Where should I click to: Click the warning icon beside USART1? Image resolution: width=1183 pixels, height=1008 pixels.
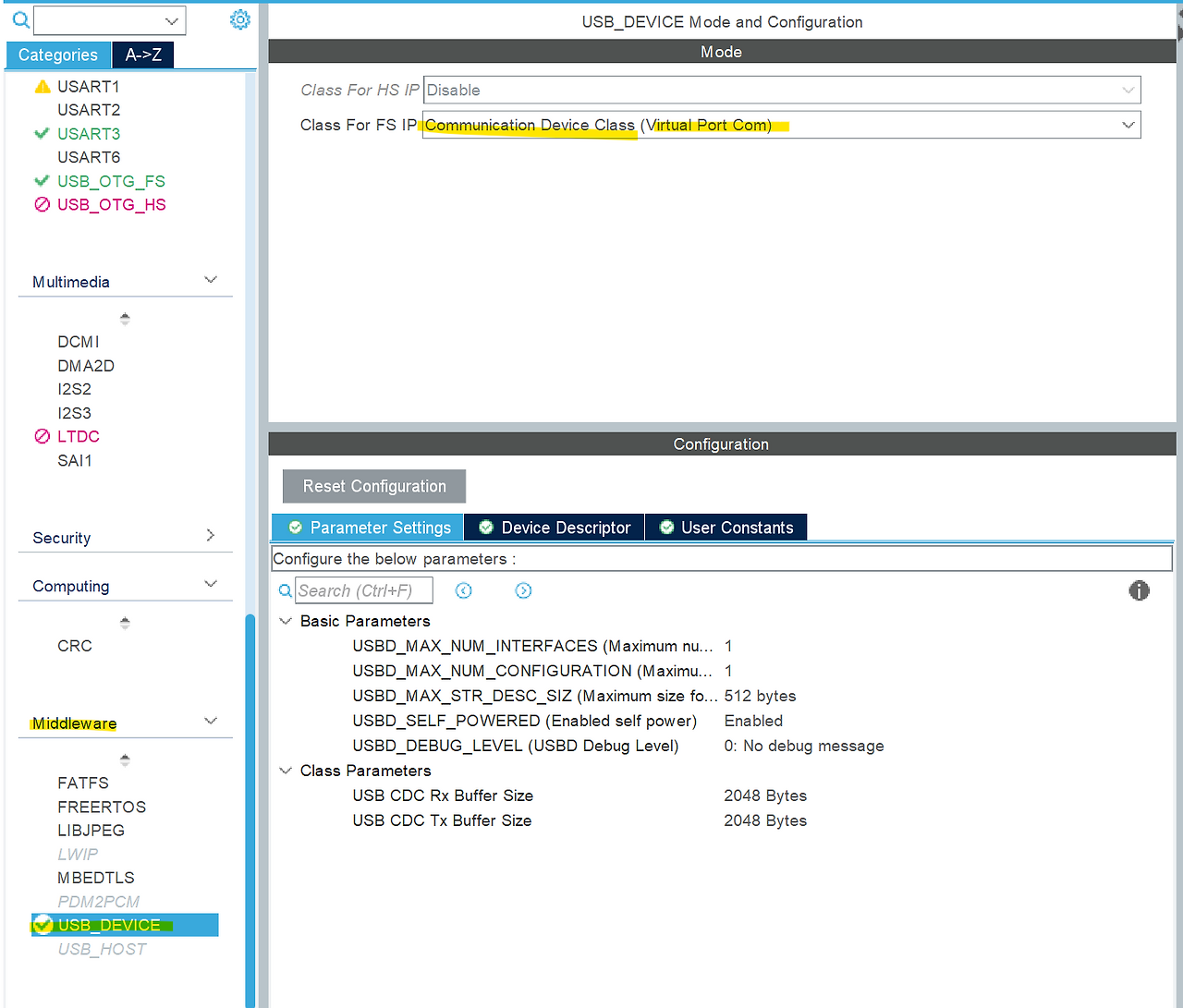[42, 86]
